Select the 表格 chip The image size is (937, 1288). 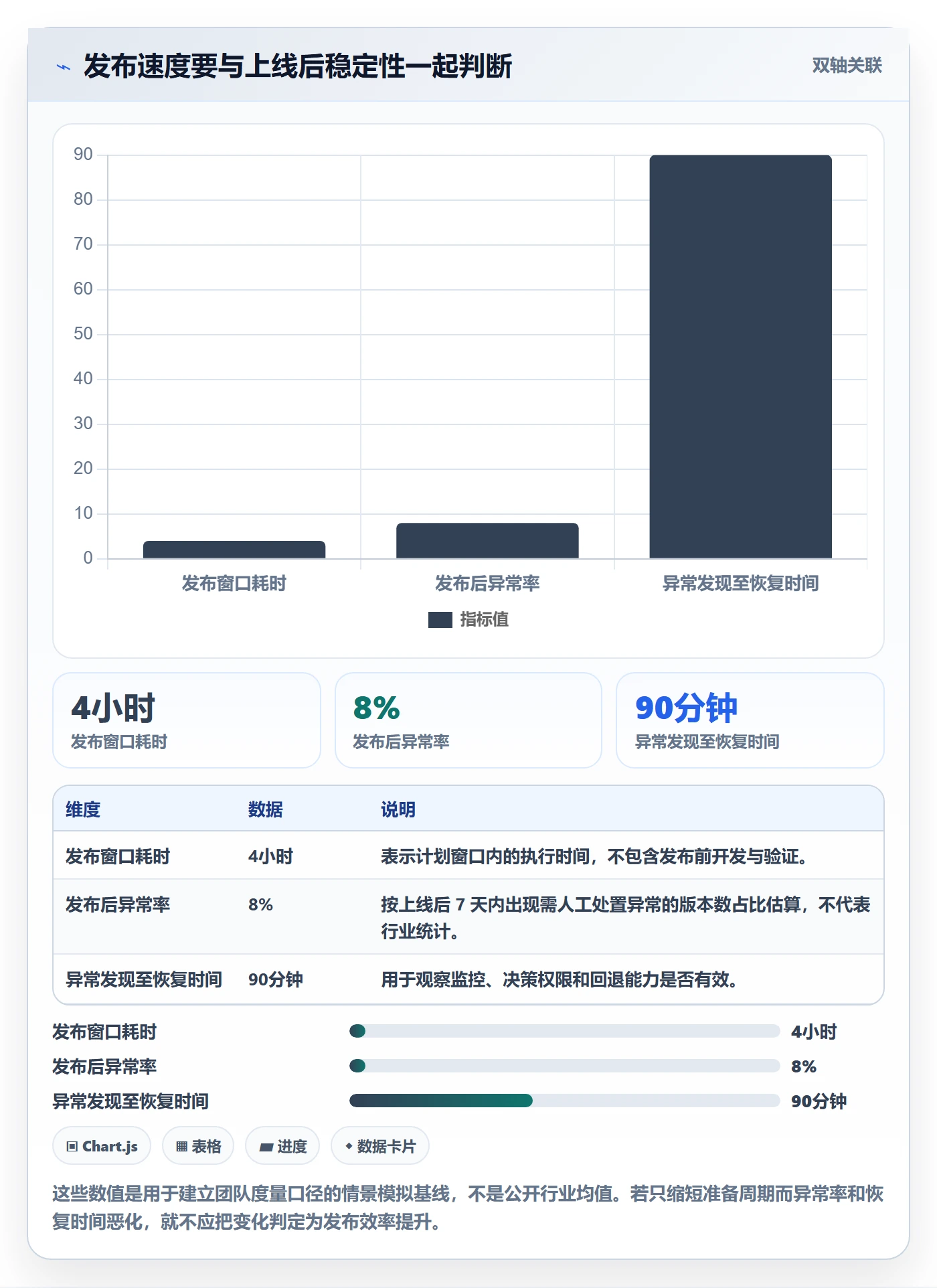pyautogui.click(x=198, y=1146)
